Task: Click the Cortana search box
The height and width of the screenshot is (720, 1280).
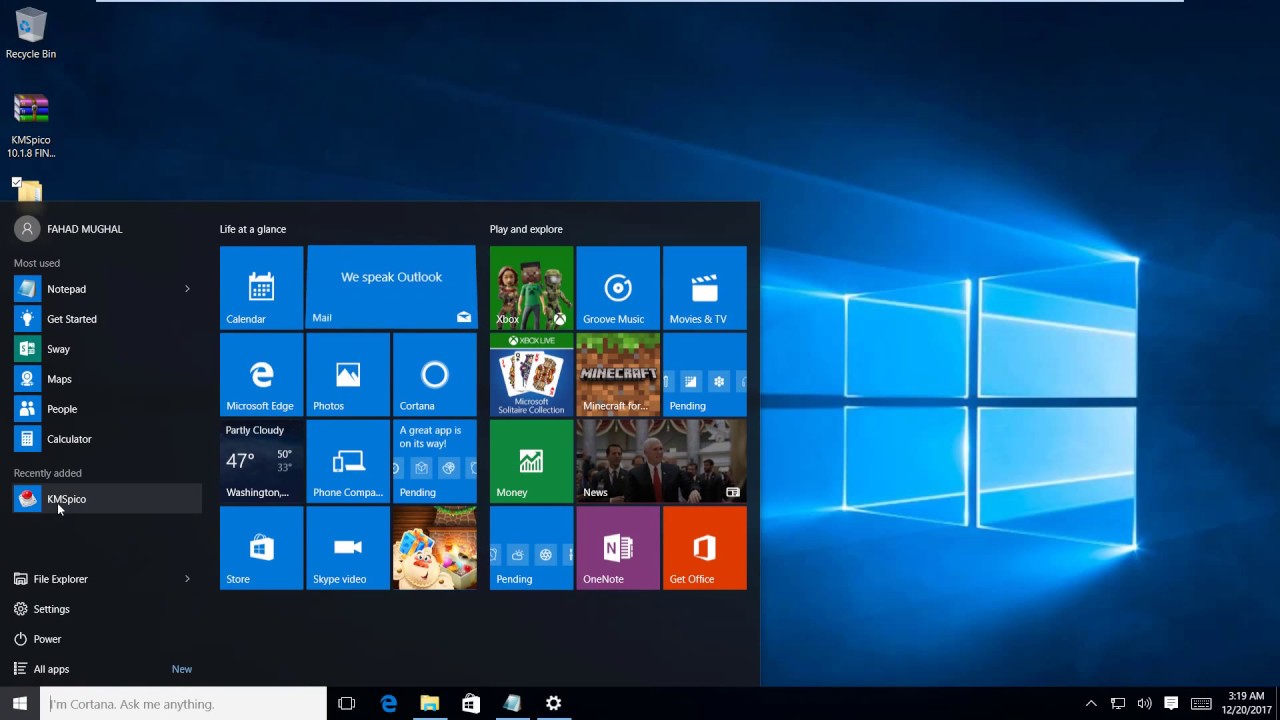Action: tap(184, 704)
